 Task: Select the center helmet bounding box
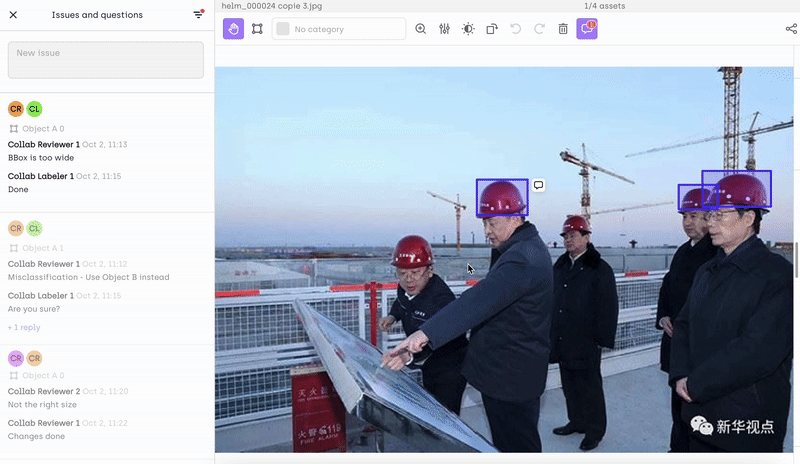click(502, 198)
